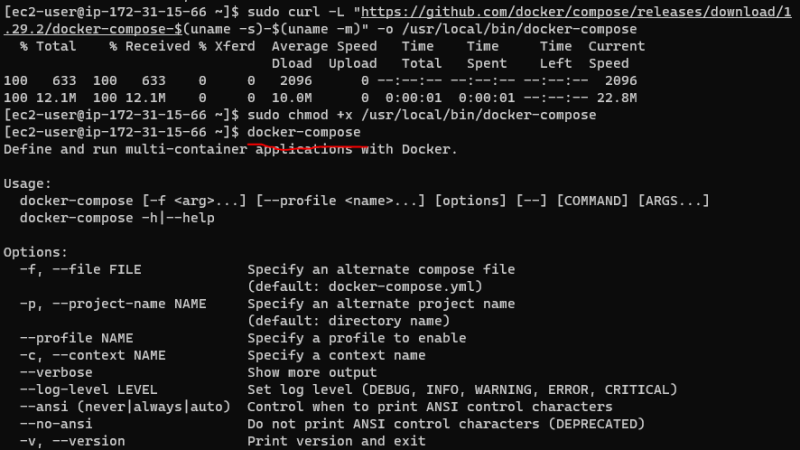Click the '--ansi (never|always|auto)' option
Image resolution: width=800 pixels, height=450 pixels.
coord(124,406)
